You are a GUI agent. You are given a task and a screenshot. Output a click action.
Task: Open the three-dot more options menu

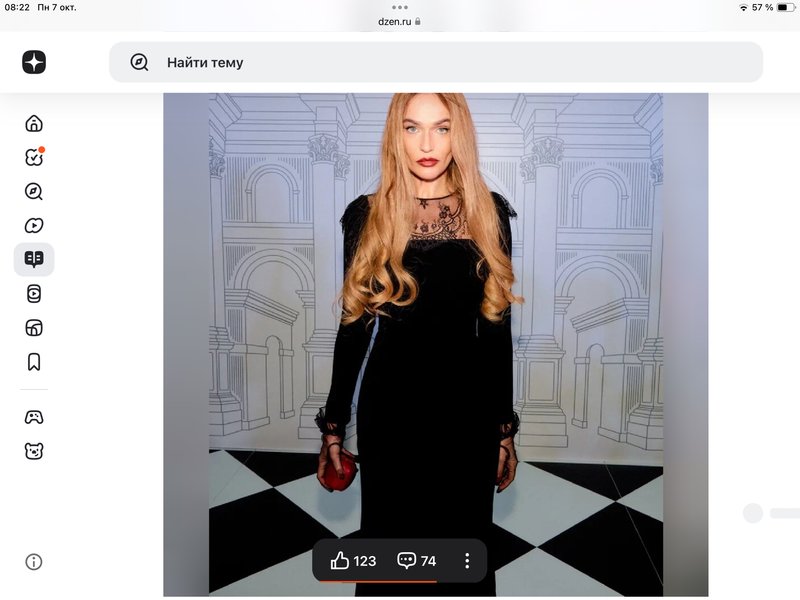467,561
